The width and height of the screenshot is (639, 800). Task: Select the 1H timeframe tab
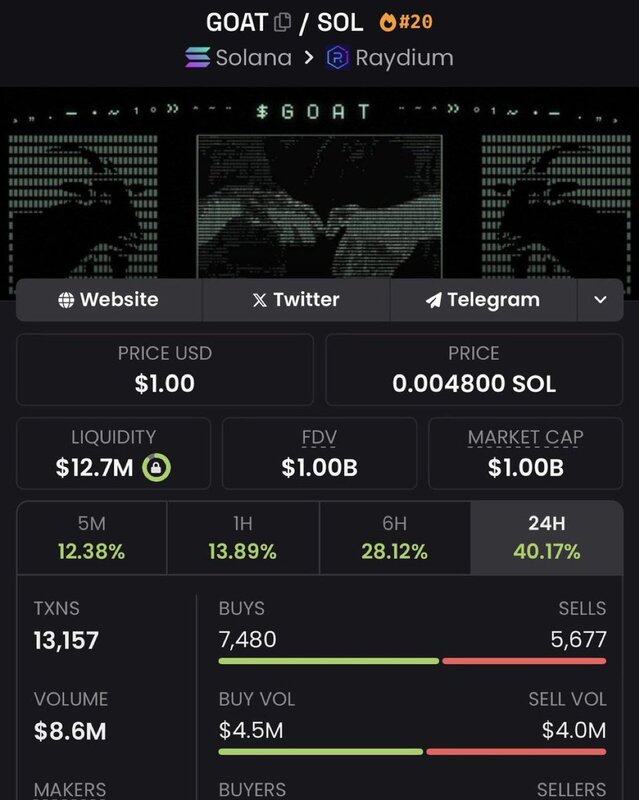[243, 538]
